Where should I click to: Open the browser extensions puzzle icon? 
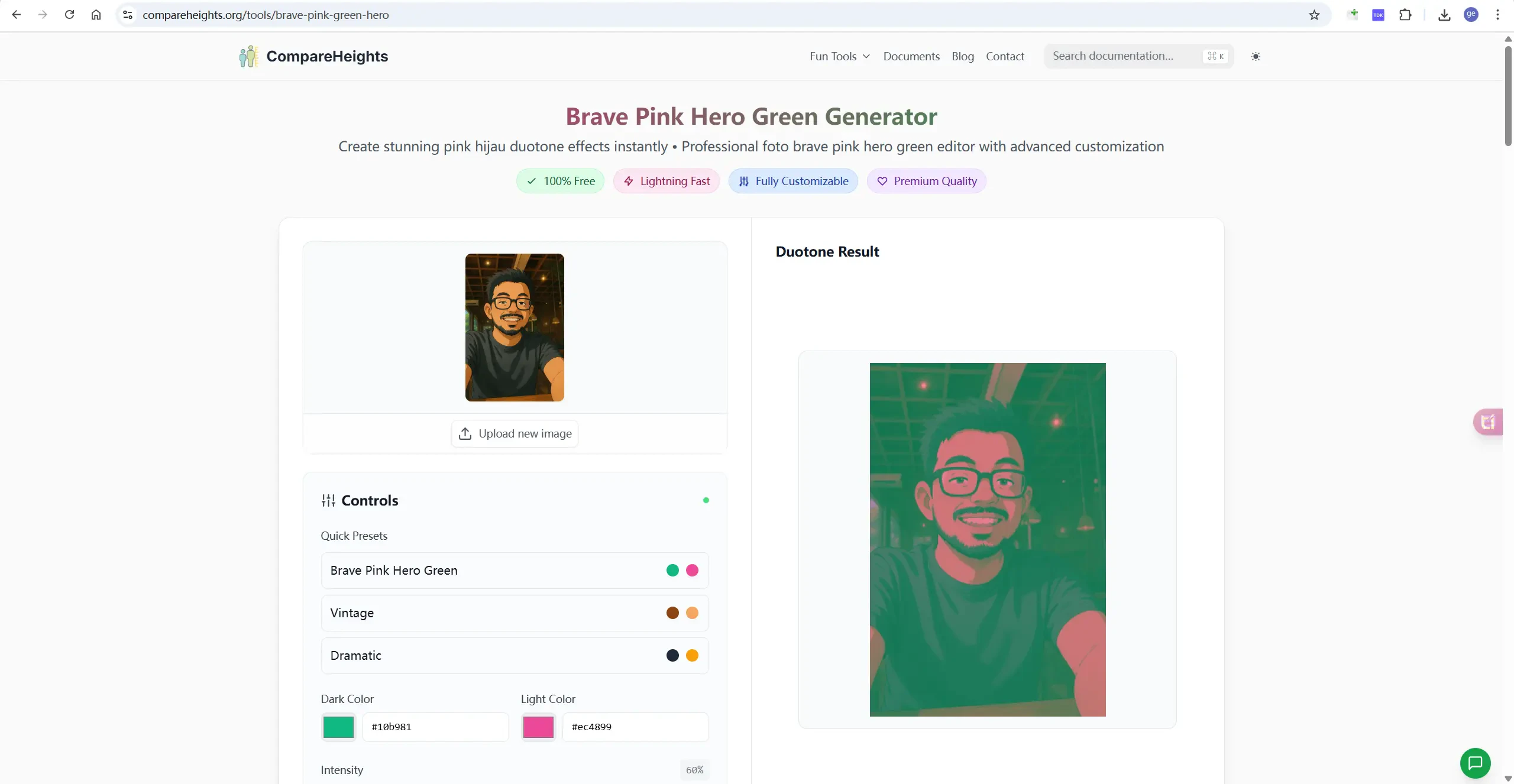point(1405,15)
